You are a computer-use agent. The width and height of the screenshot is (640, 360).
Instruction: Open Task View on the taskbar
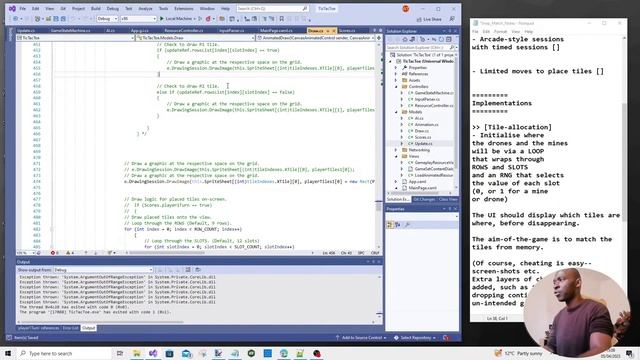(x=120, y=353)
